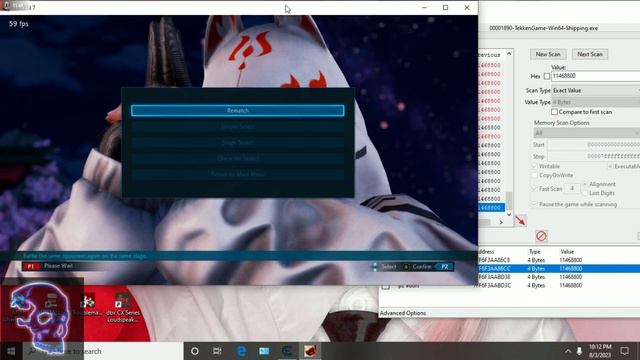Click the New Scan button

click(548, 54)
